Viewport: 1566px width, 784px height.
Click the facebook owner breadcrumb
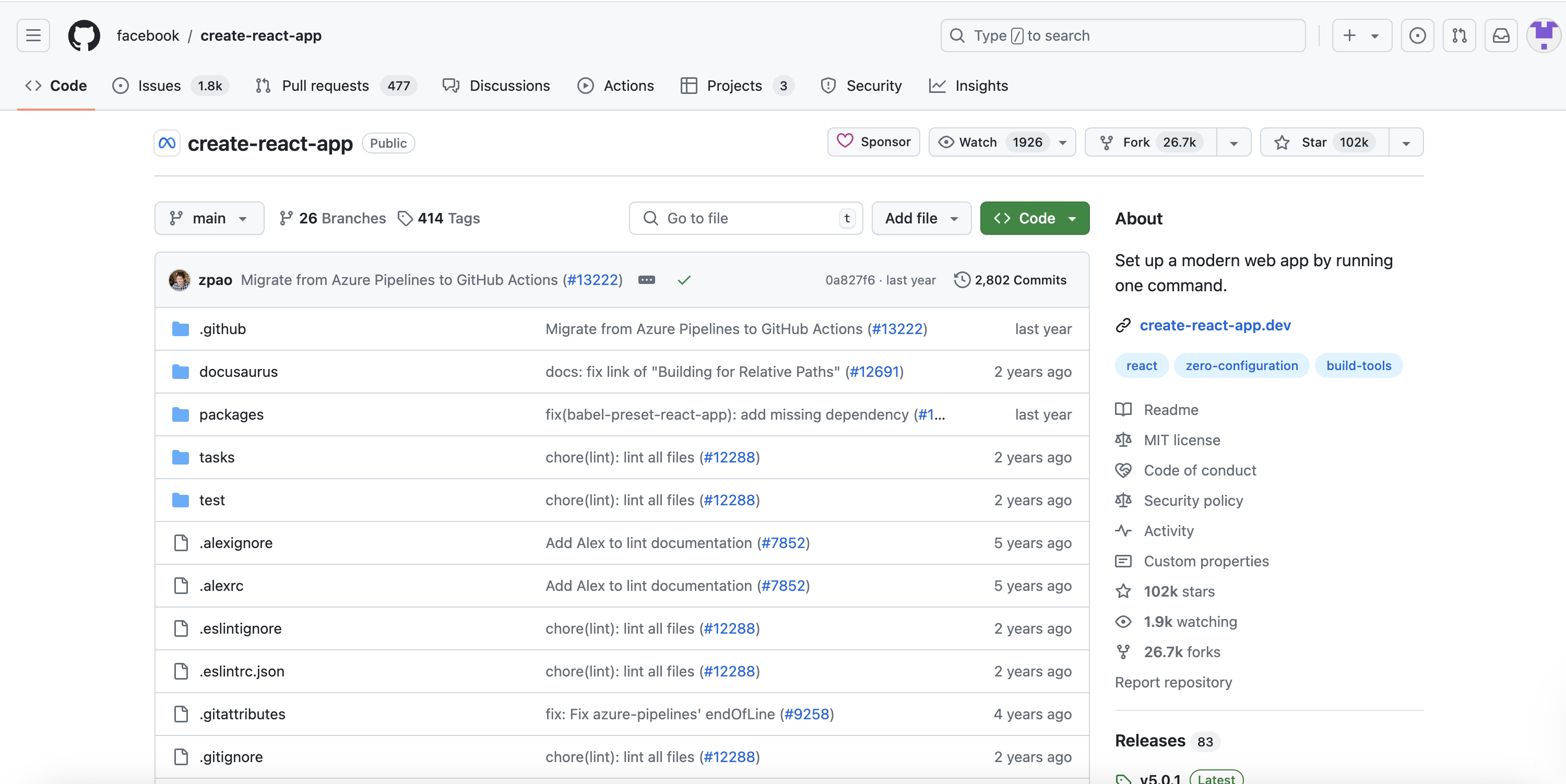(148, 35)
